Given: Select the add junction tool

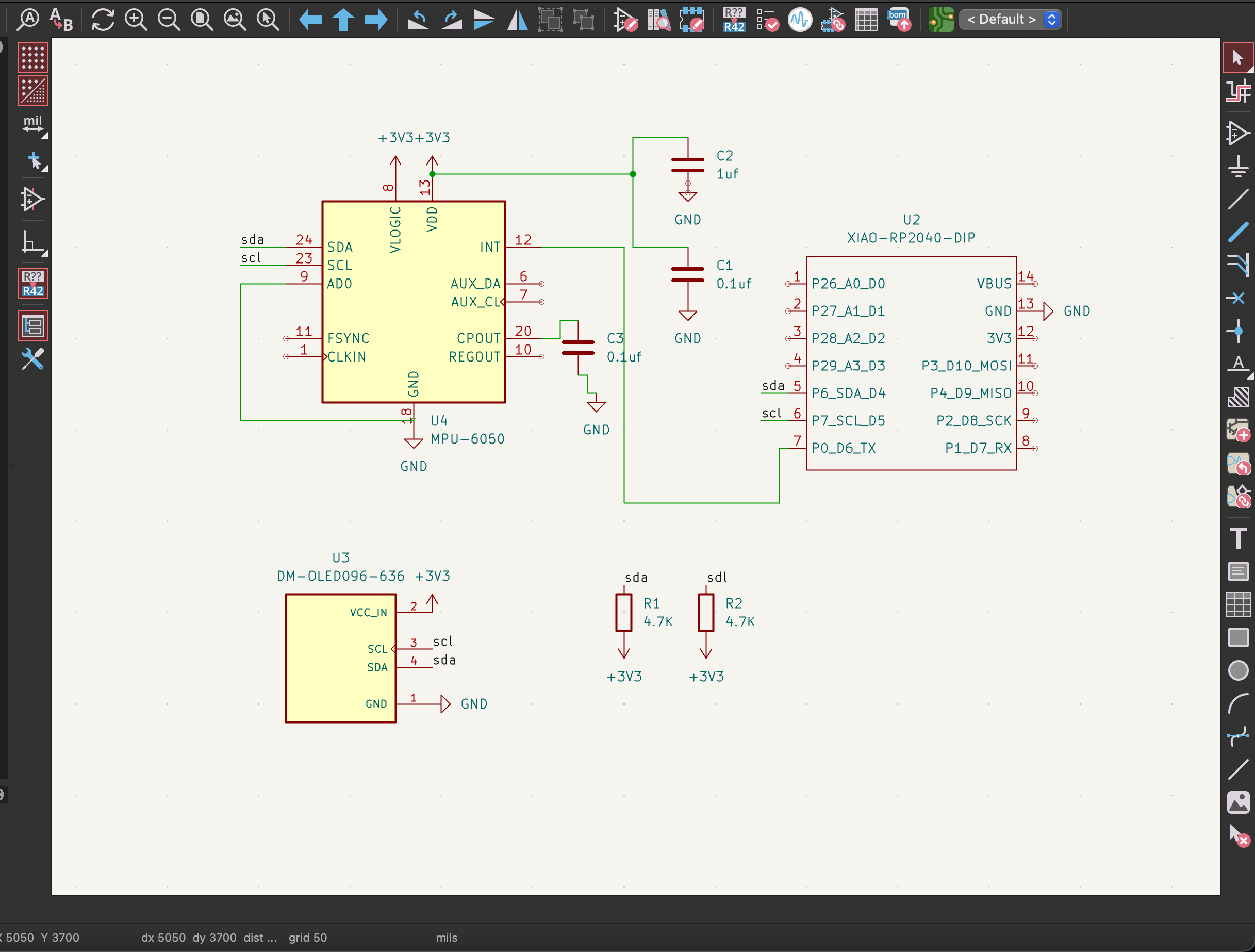Looking at the screenshot, I should click(1238, 331).
